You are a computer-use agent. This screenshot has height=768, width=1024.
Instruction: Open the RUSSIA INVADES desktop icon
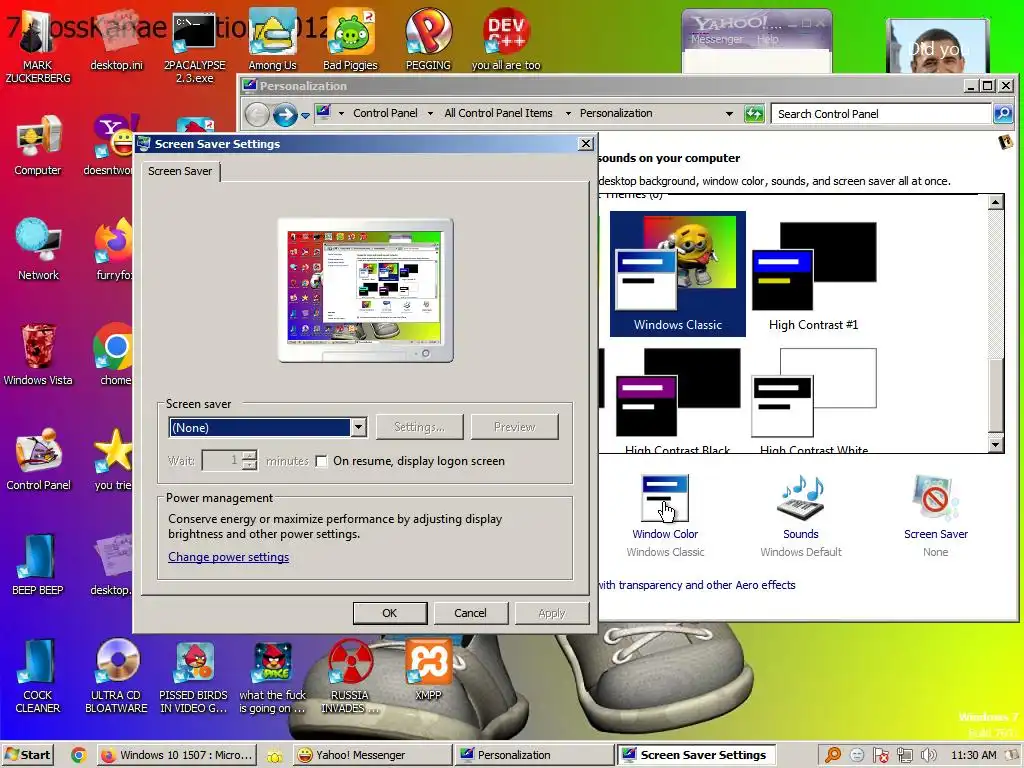[350, 676]
